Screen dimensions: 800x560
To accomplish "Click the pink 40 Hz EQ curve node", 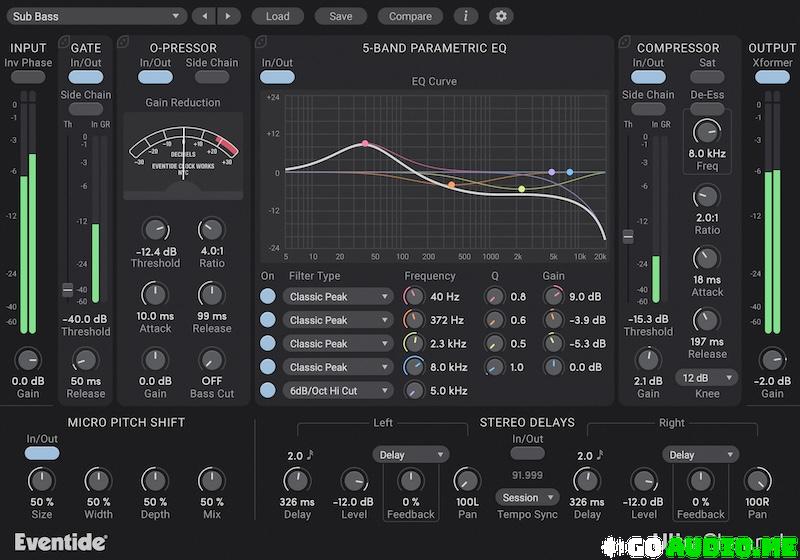I will 365,143.
